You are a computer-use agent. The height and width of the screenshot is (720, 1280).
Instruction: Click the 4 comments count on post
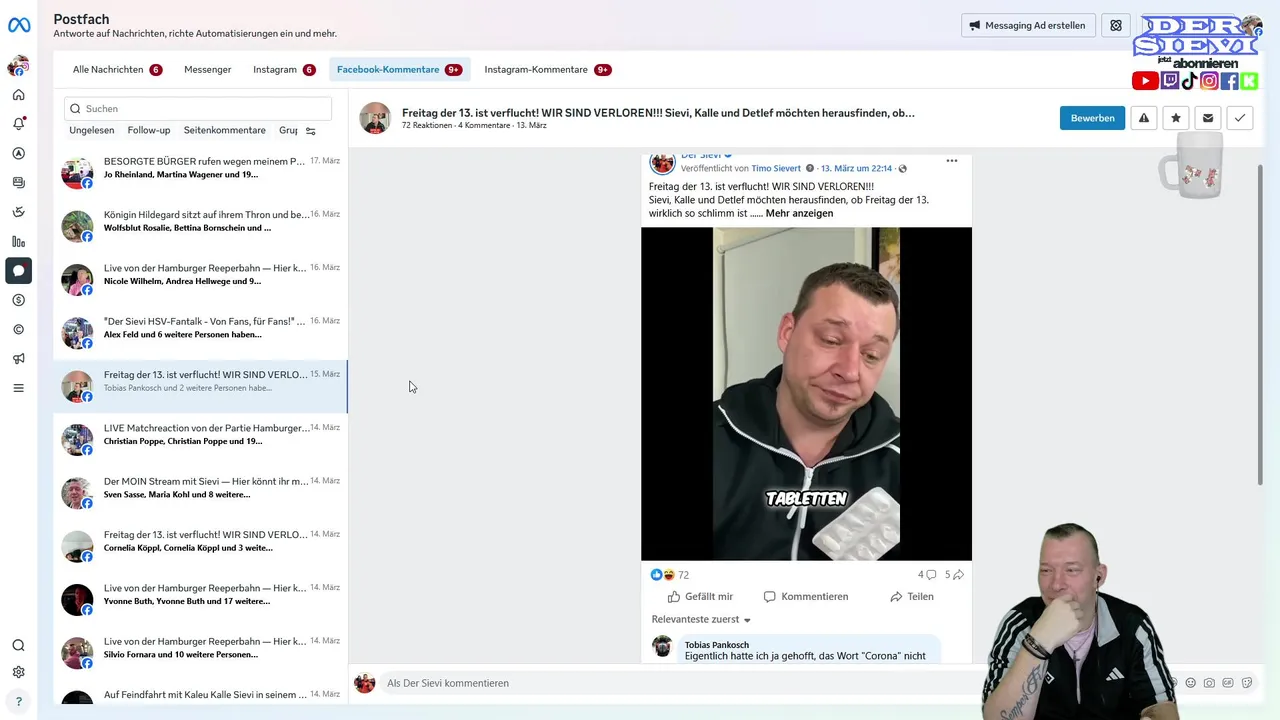tap(927, 575)
